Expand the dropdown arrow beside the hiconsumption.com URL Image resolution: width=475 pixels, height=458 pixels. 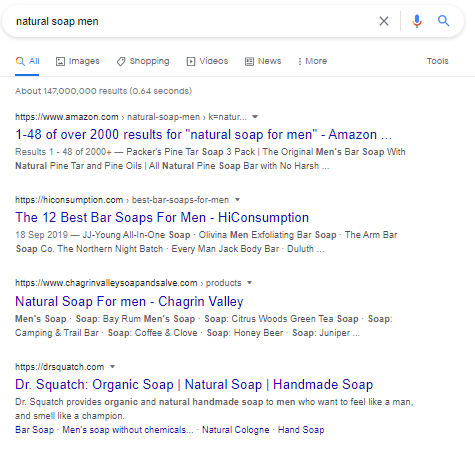(x=237, y=200)
